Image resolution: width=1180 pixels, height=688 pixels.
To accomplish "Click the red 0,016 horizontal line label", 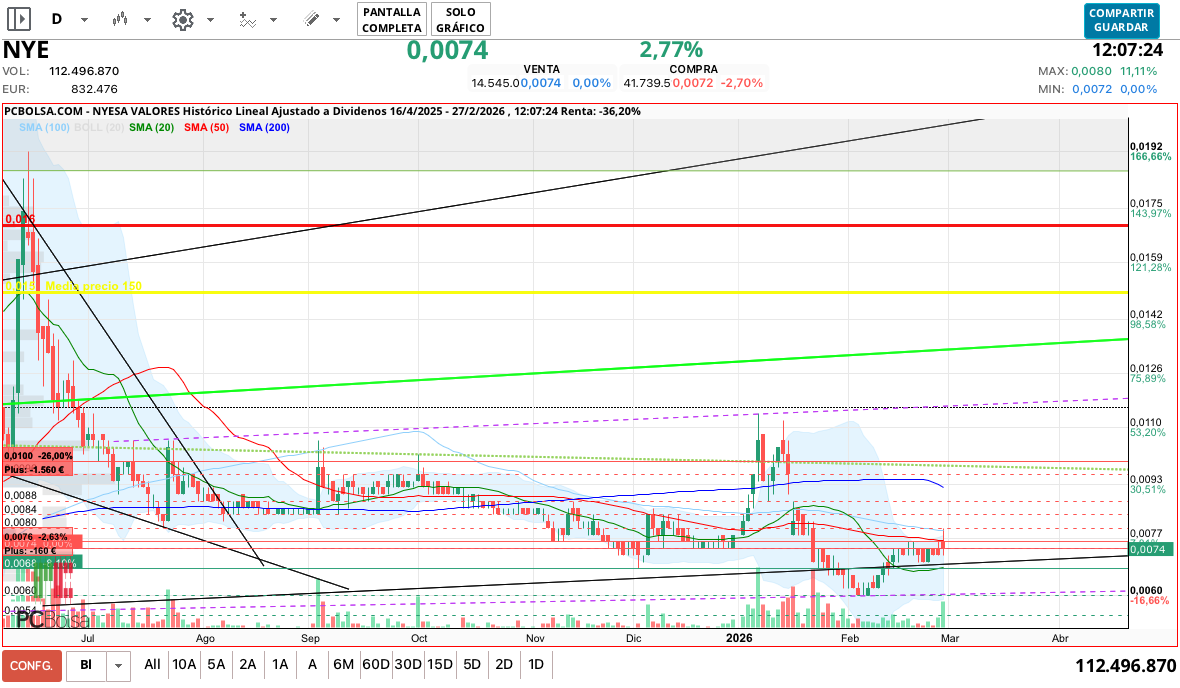I will pyautogui.click(x=20, y=219).
